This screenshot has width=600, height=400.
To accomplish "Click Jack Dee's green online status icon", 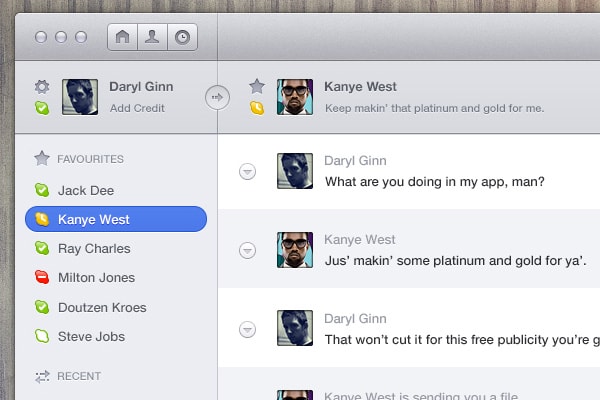I will pos(42,190).
